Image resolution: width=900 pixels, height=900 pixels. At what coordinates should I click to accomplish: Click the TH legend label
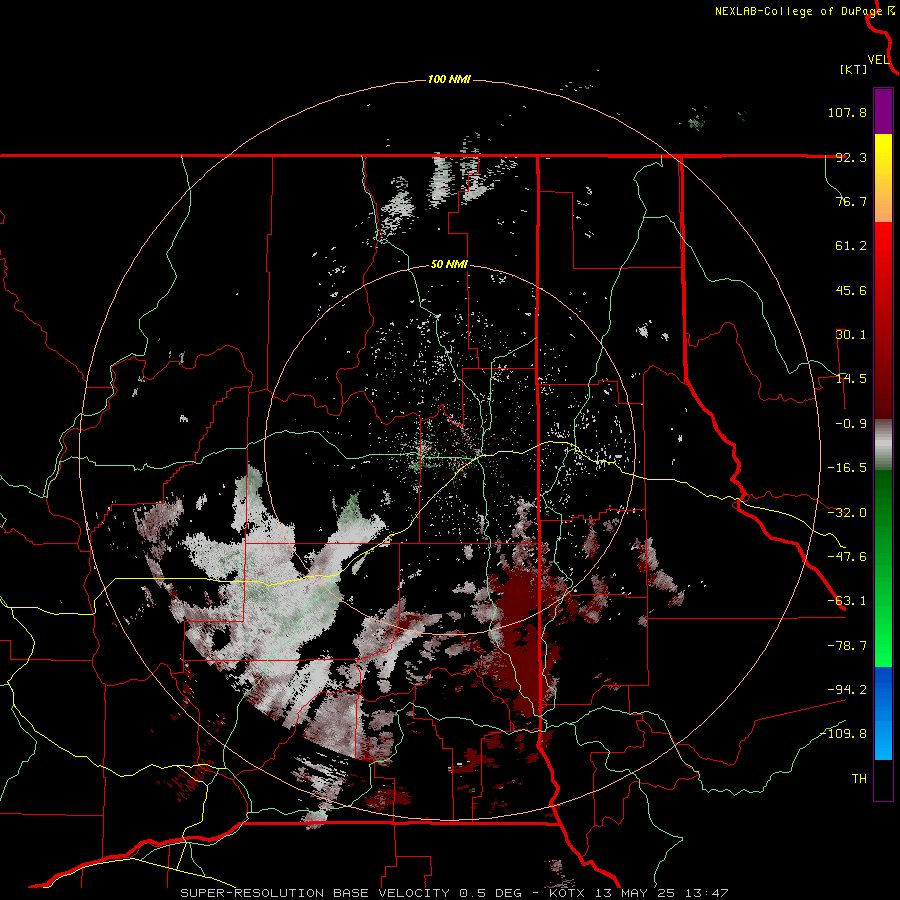pyautogui.click(x=859, y=779)
